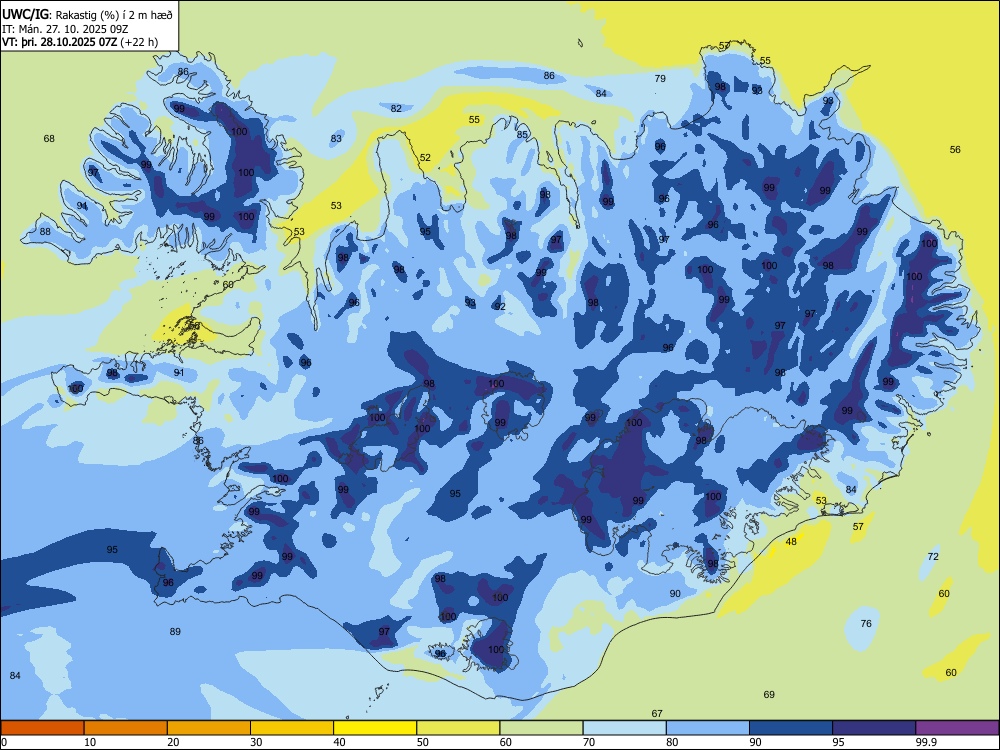1000x750 pixels.
Task: Click the amber 20–30 legend swatch
Action: (209, 728)
